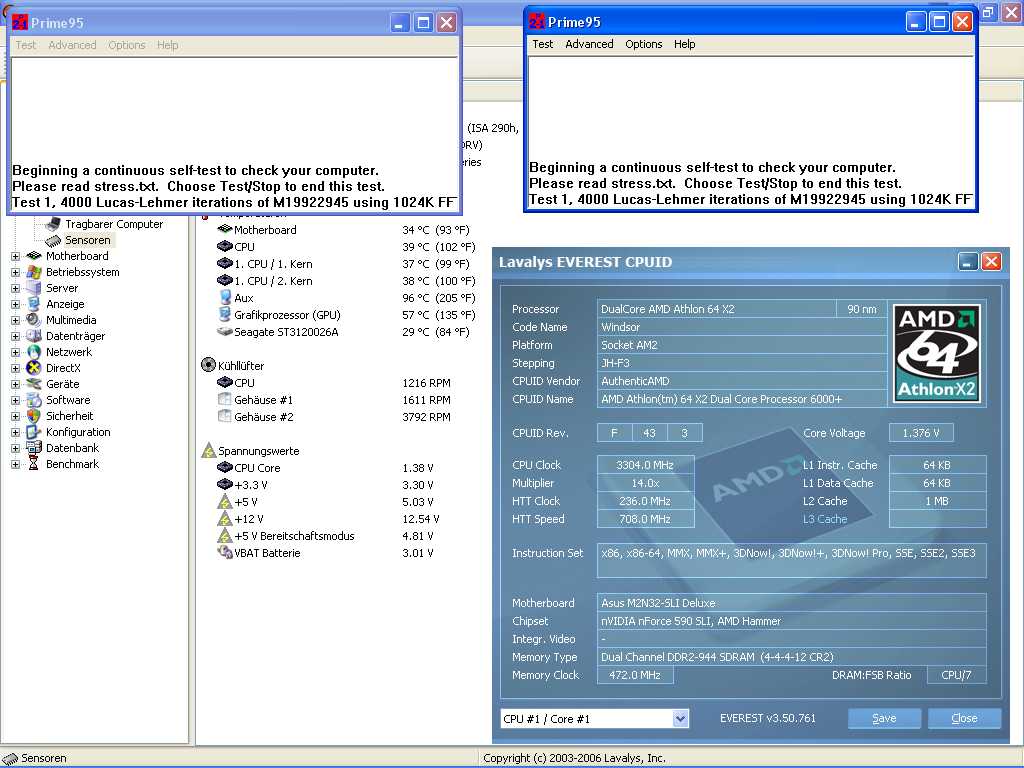
Task: Click the Gehäuse #2 fan icon
Action: pyautogui.click(x=225, y=416)
